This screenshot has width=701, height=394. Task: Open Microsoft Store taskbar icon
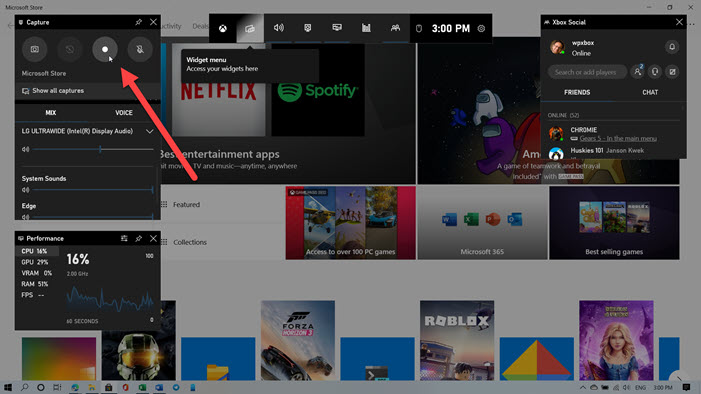pos(109,387)
